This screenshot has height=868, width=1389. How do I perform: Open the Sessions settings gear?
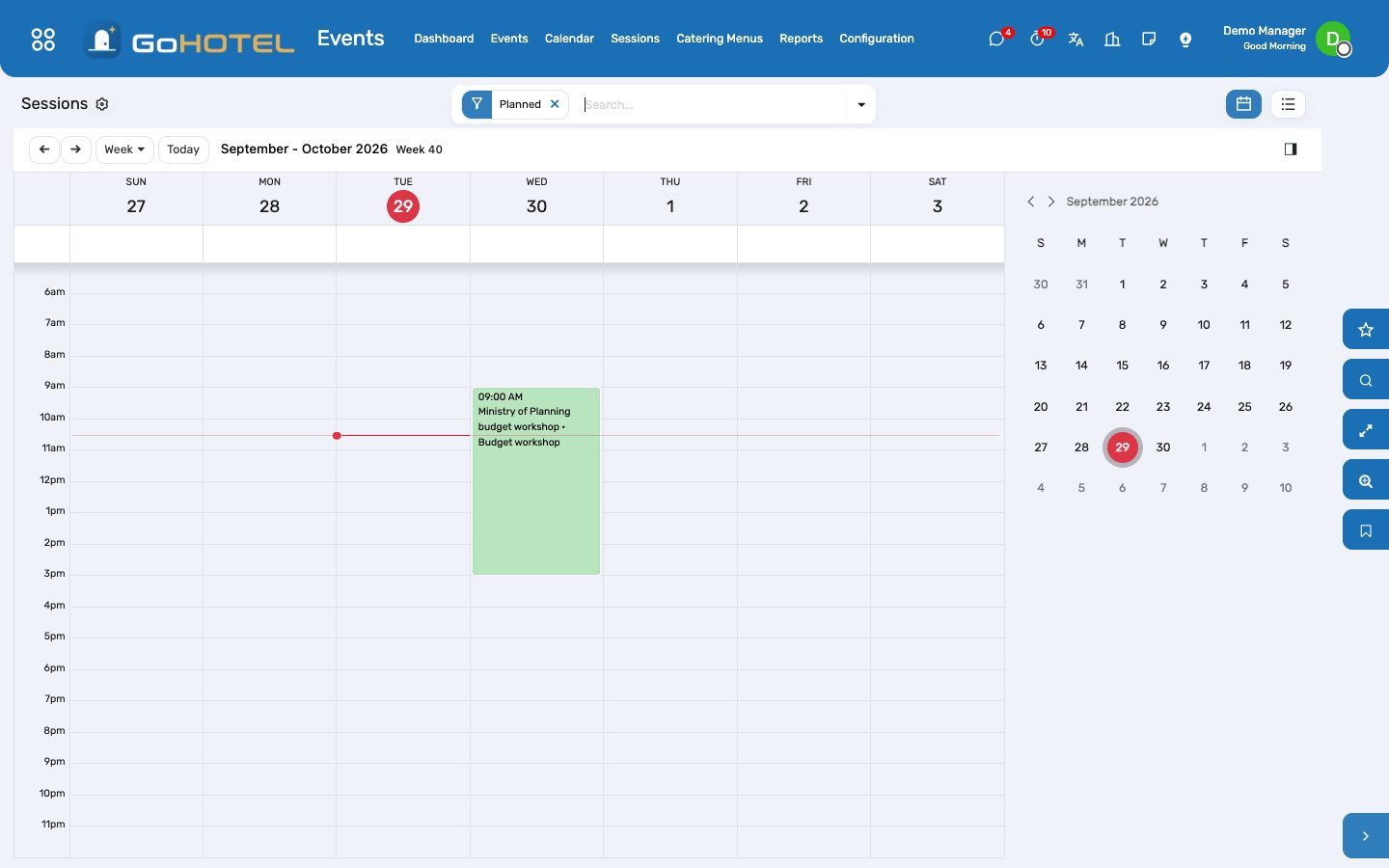click(102, 104)
